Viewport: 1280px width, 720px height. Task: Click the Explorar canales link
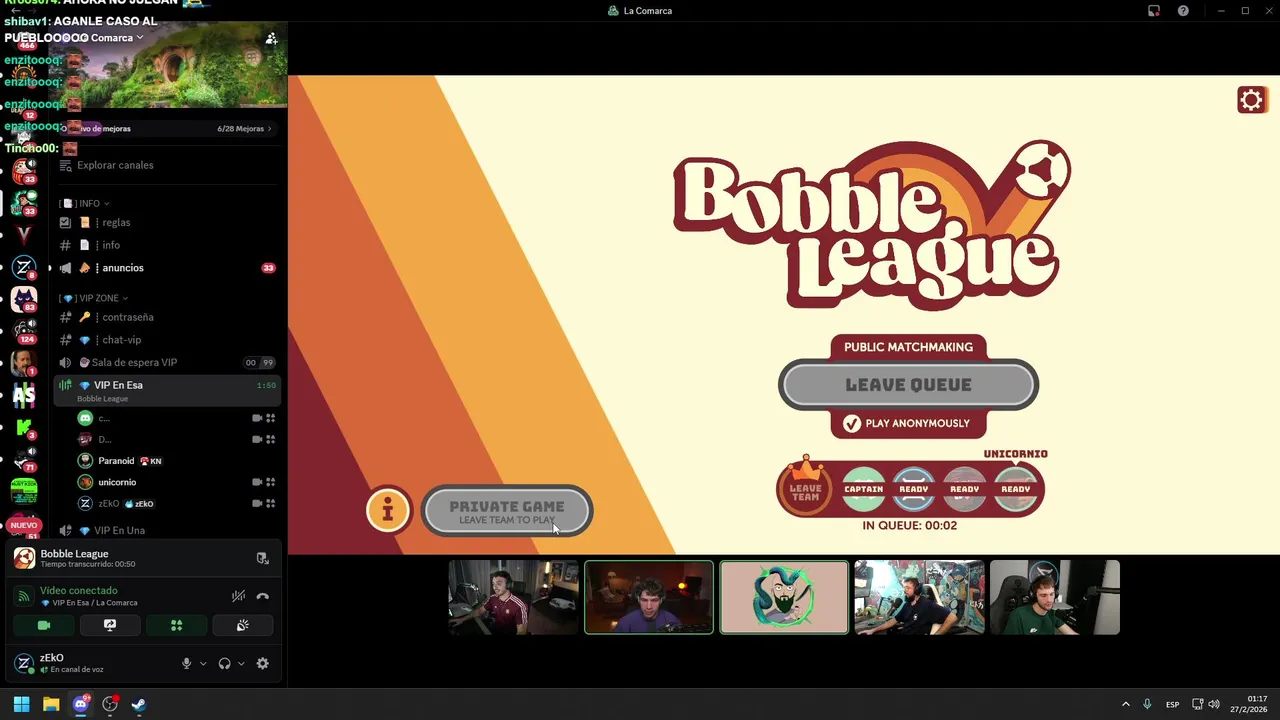coord(115,165)
